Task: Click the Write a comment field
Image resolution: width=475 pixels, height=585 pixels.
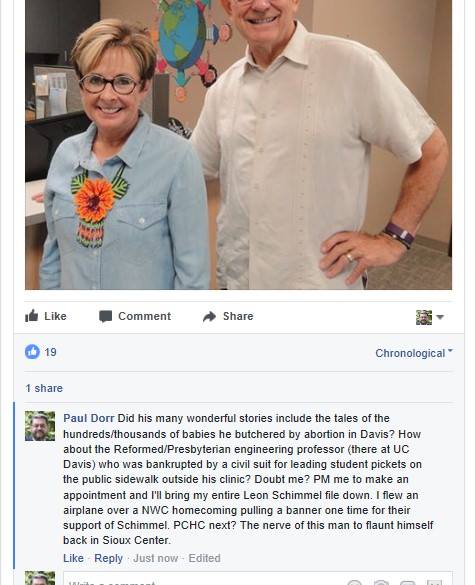Action: [x=205, y=579]
